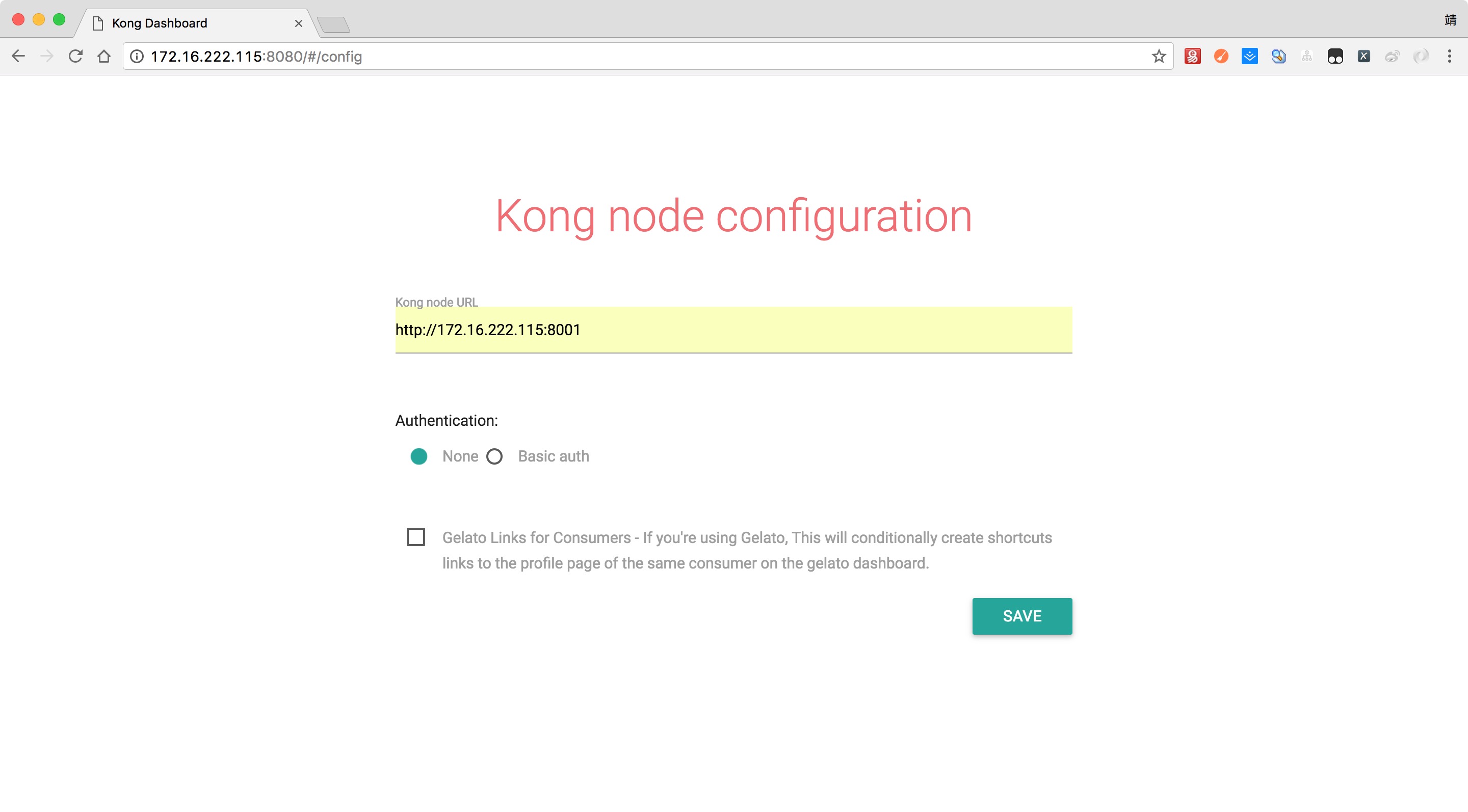1468x812 pixels.
Task: Select the Basic auth radio button
Action: click(494, 456)
